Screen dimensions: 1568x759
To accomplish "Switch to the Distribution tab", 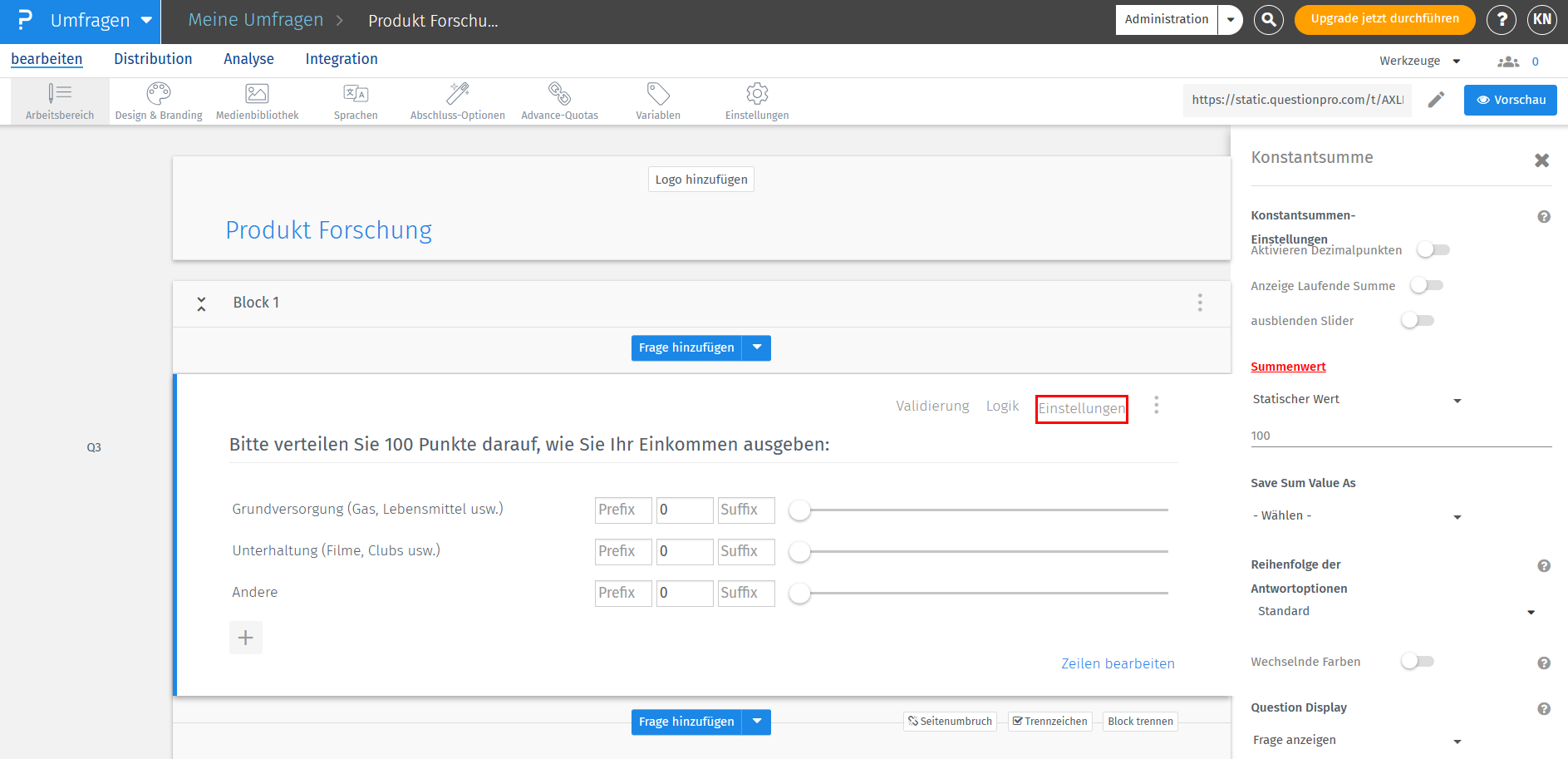I will click(153, 59).
